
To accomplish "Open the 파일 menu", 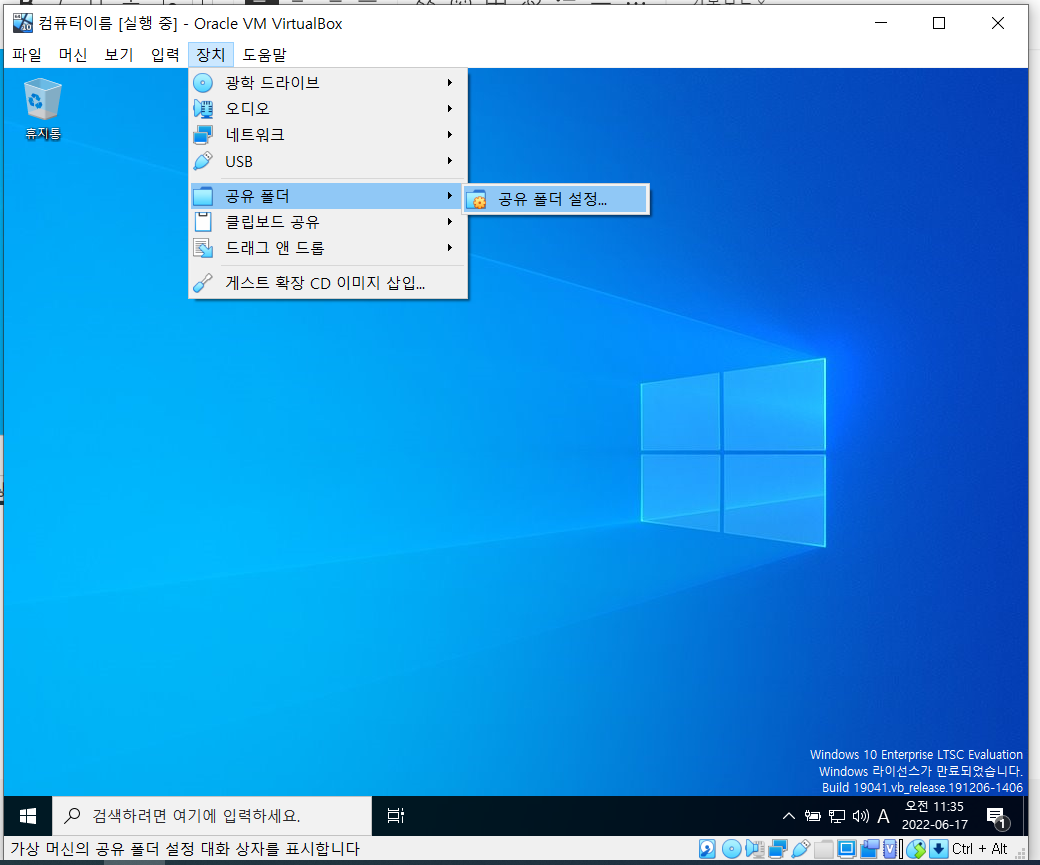I will tap(27, 55).
